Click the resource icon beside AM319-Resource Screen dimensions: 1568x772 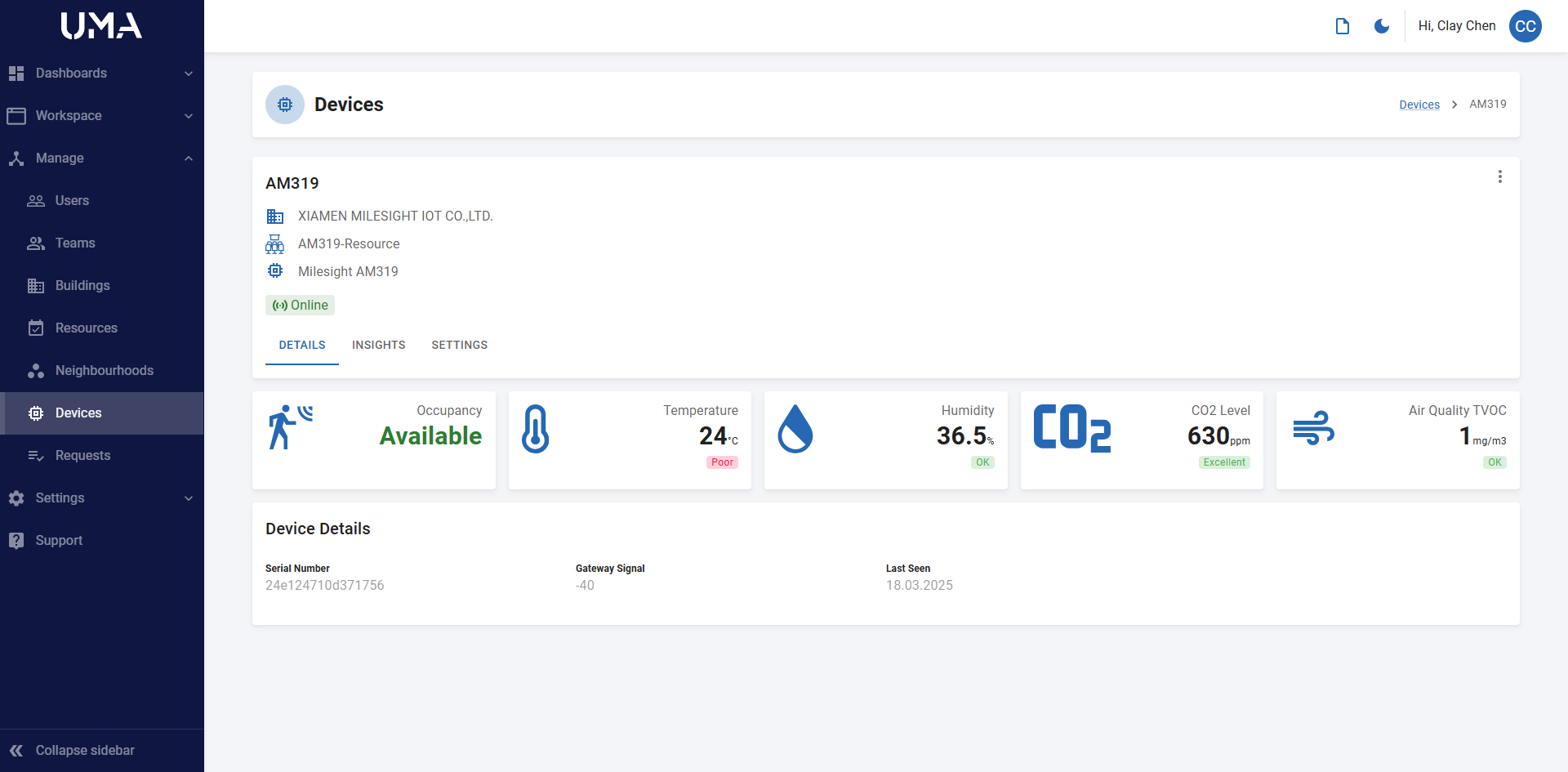(x=275, y=244)
